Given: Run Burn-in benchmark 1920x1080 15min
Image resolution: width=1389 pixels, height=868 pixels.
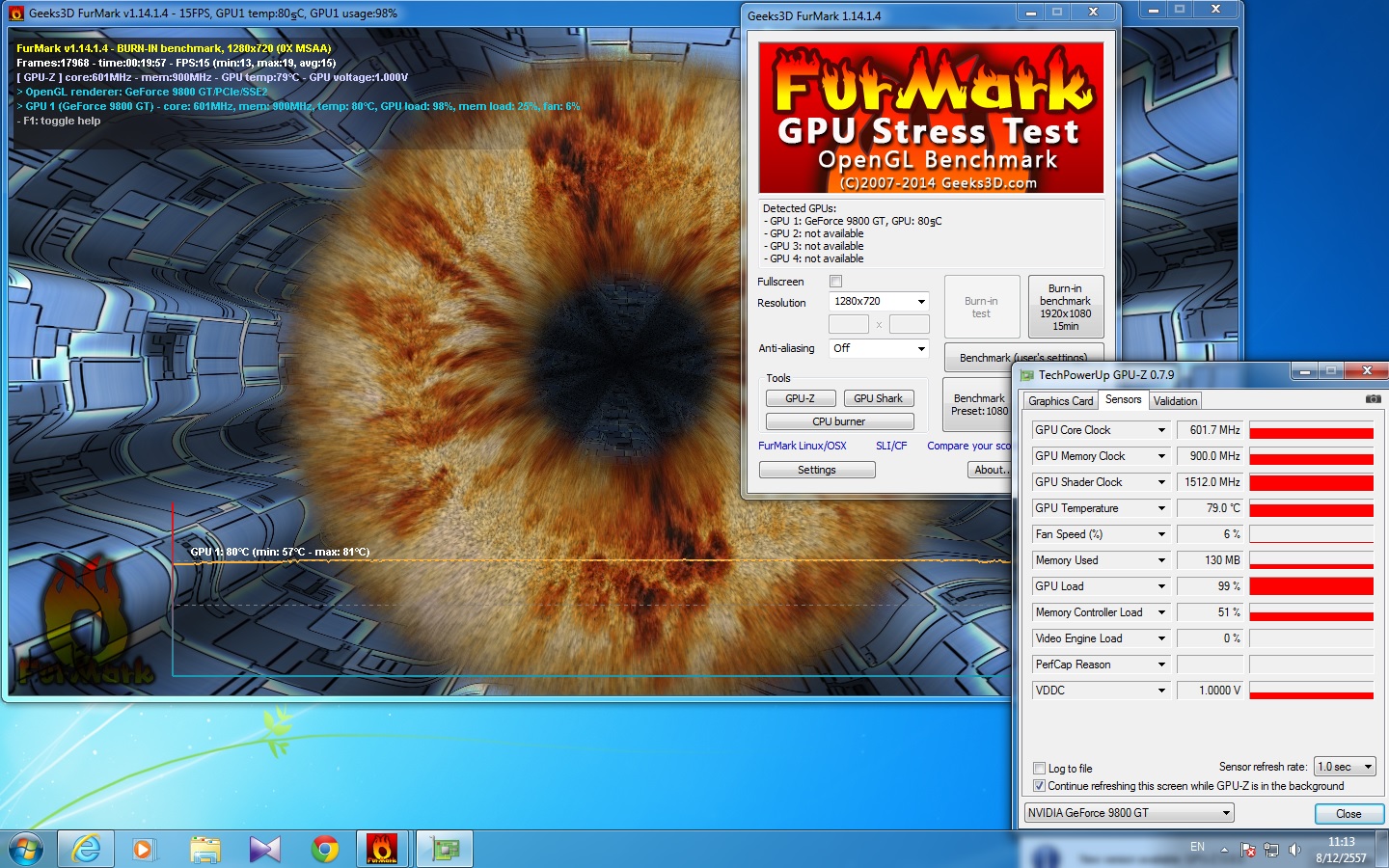Looking at the screenshot, I should pos(1066,307).
